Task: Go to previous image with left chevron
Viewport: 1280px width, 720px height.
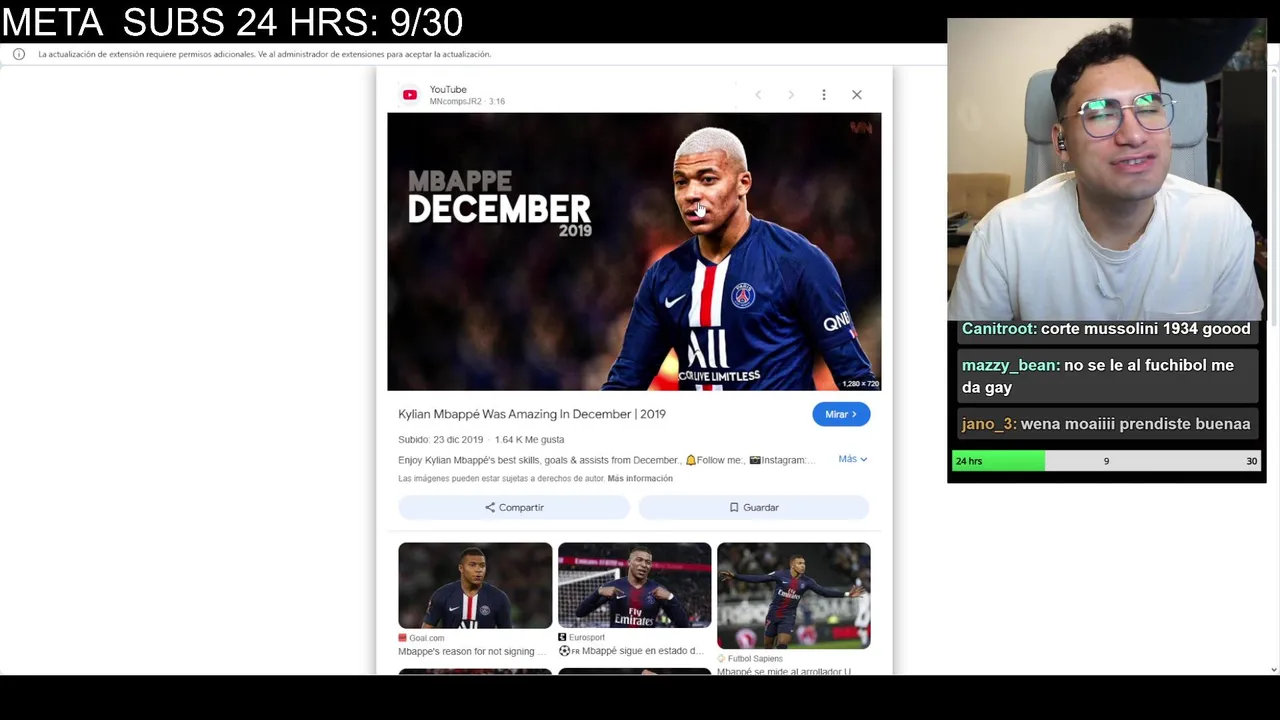Action: [x=758, y=95]
